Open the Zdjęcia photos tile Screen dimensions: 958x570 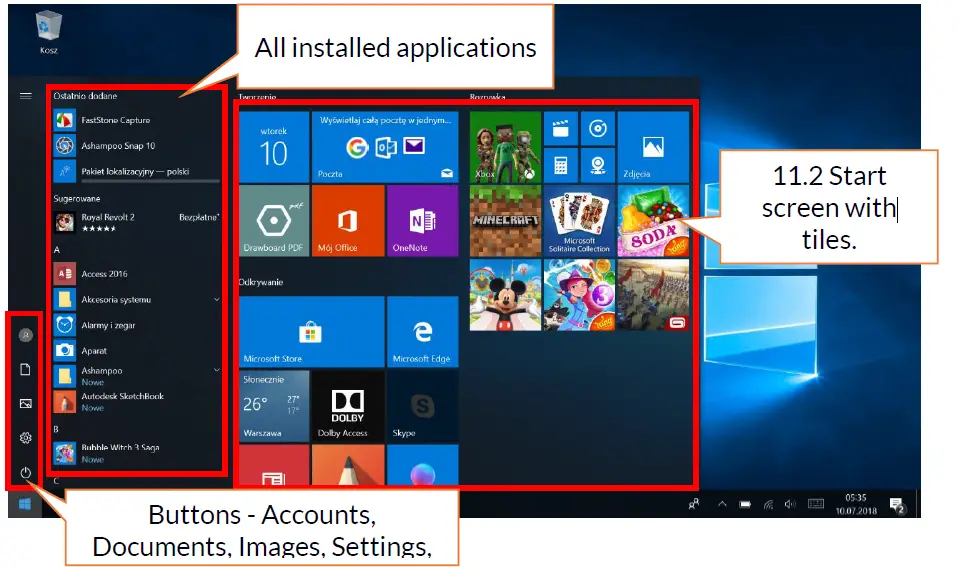[x=653, y=147]
